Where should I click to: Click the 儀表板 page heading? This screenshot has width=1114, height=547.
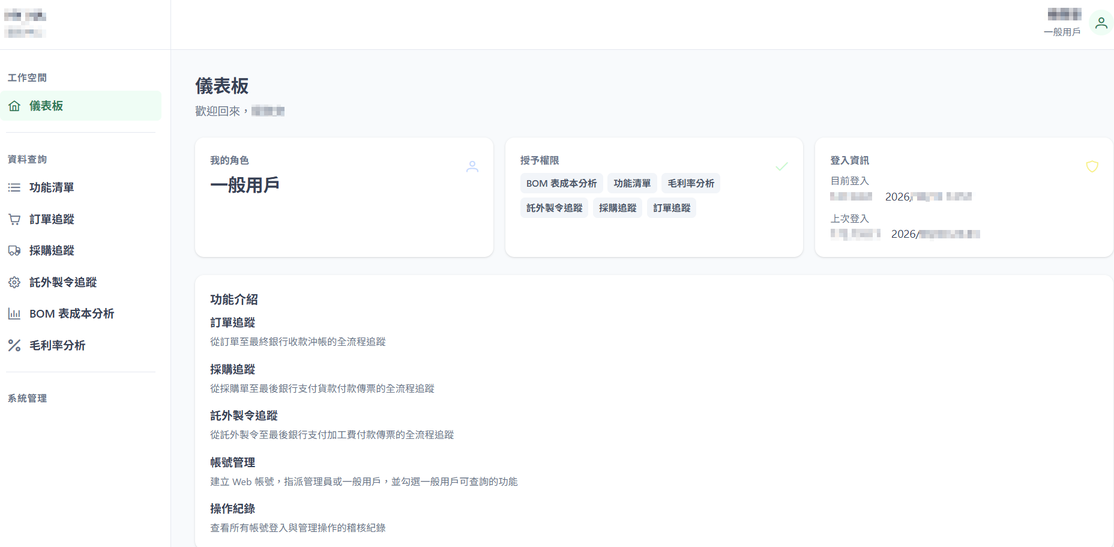click(x=222, y=87)
